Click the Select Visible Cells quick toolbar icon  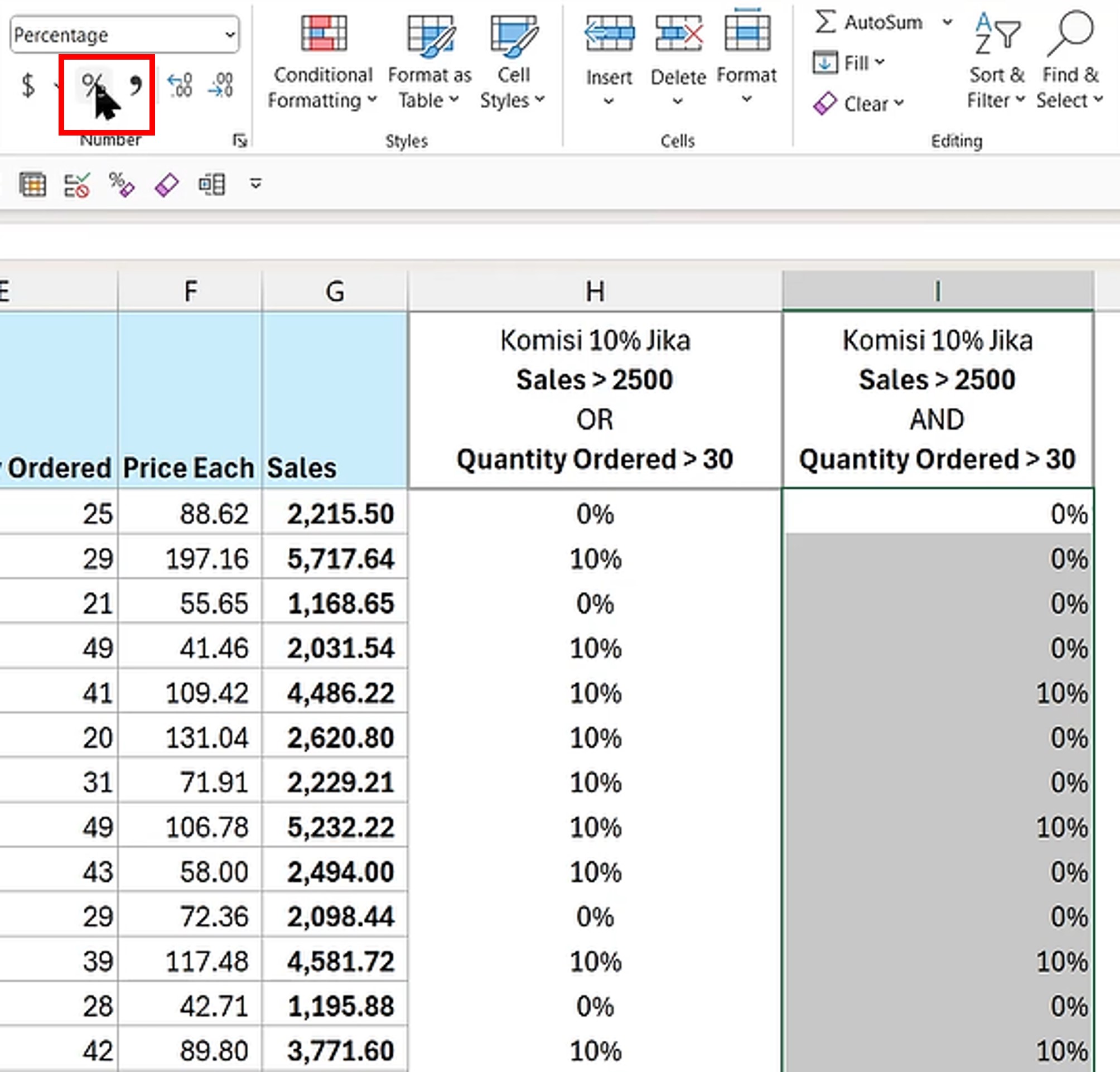tap(32, 185)
